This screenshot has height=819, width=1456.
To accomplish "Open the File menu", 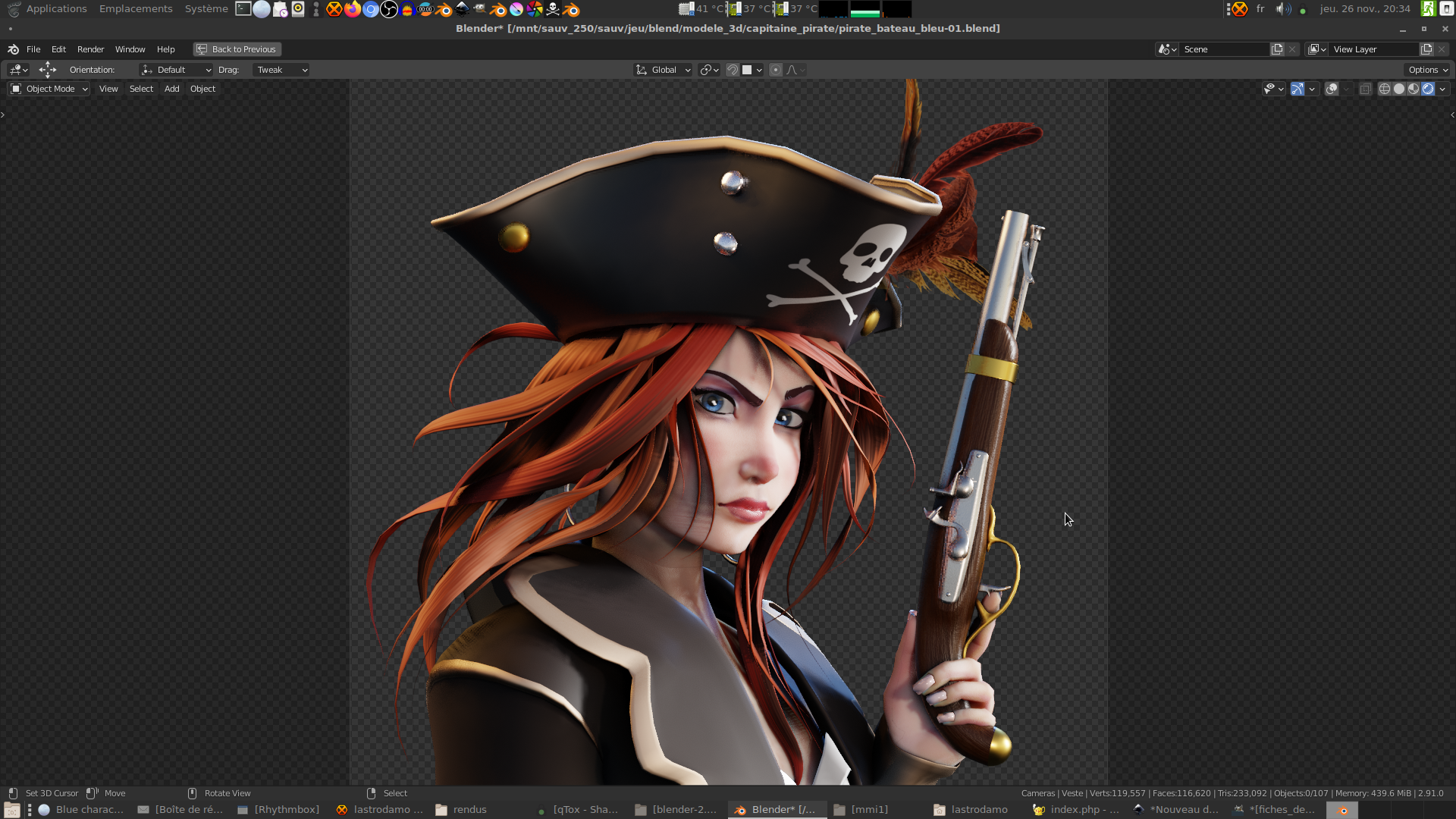I will (x=33, y=49).
